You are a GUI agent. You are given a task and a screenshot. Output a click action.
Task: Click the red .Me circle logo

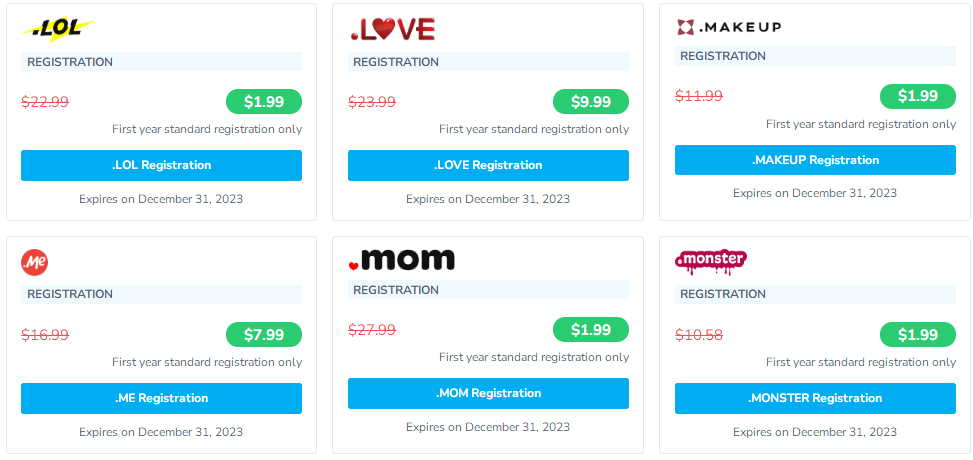tap(35, 262)
